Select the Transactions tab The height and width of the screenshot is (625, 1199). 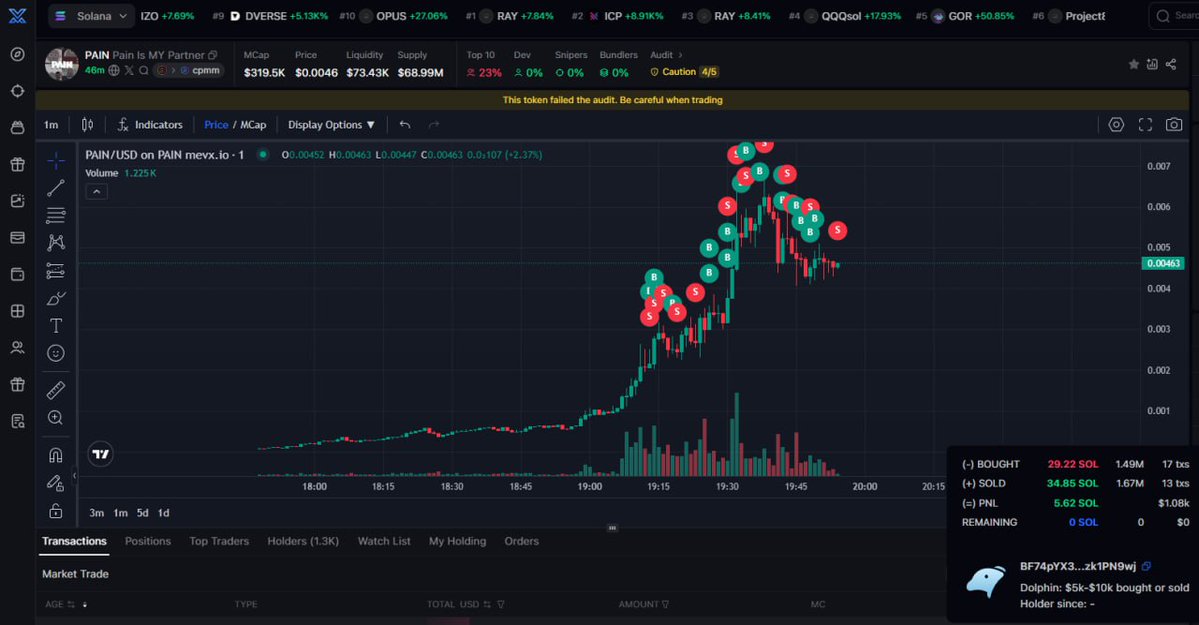74,541
